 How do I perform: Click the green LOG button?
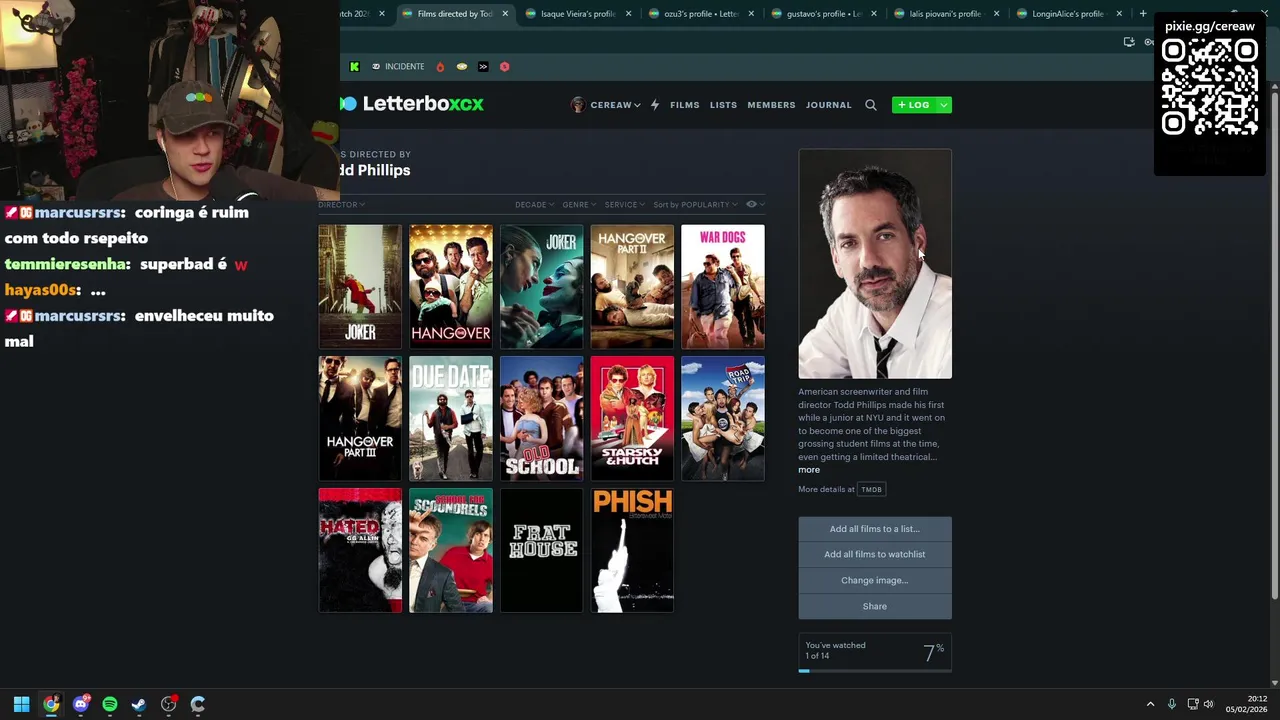click(x=914, y=105)
